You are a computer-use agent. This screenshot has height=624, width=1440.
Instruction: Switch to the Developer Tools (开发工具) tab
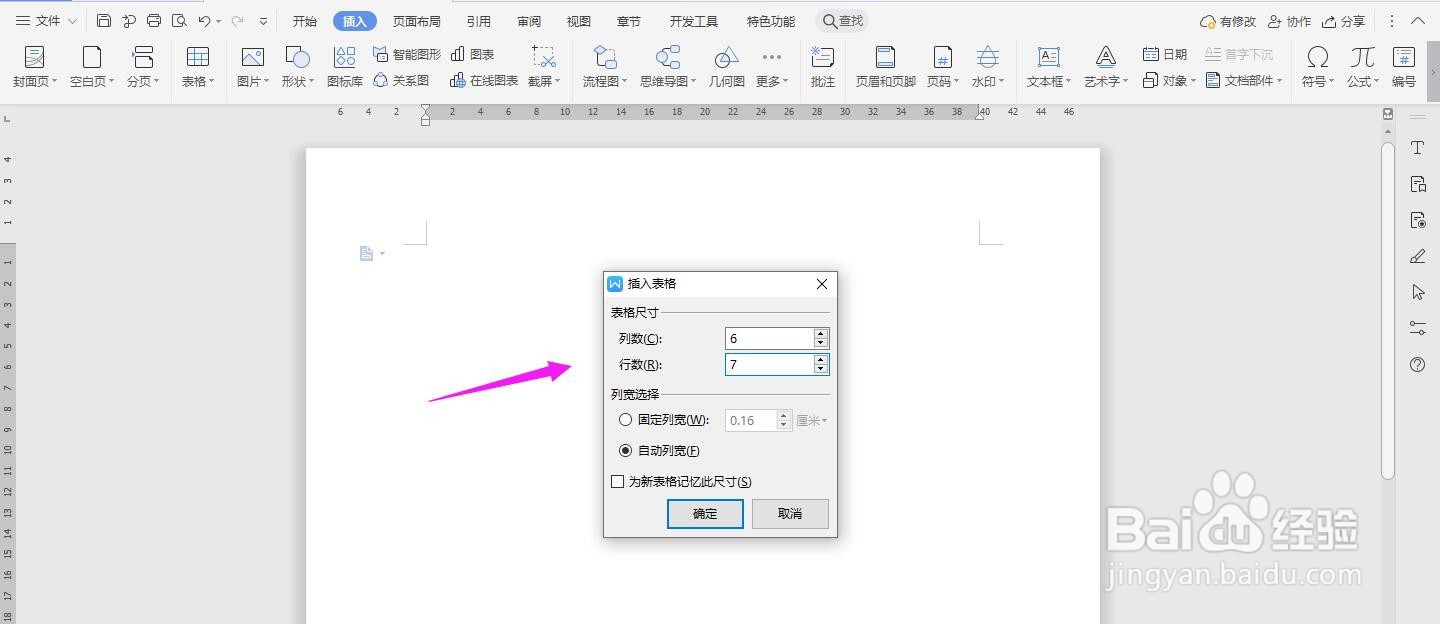tap(694, 21)
